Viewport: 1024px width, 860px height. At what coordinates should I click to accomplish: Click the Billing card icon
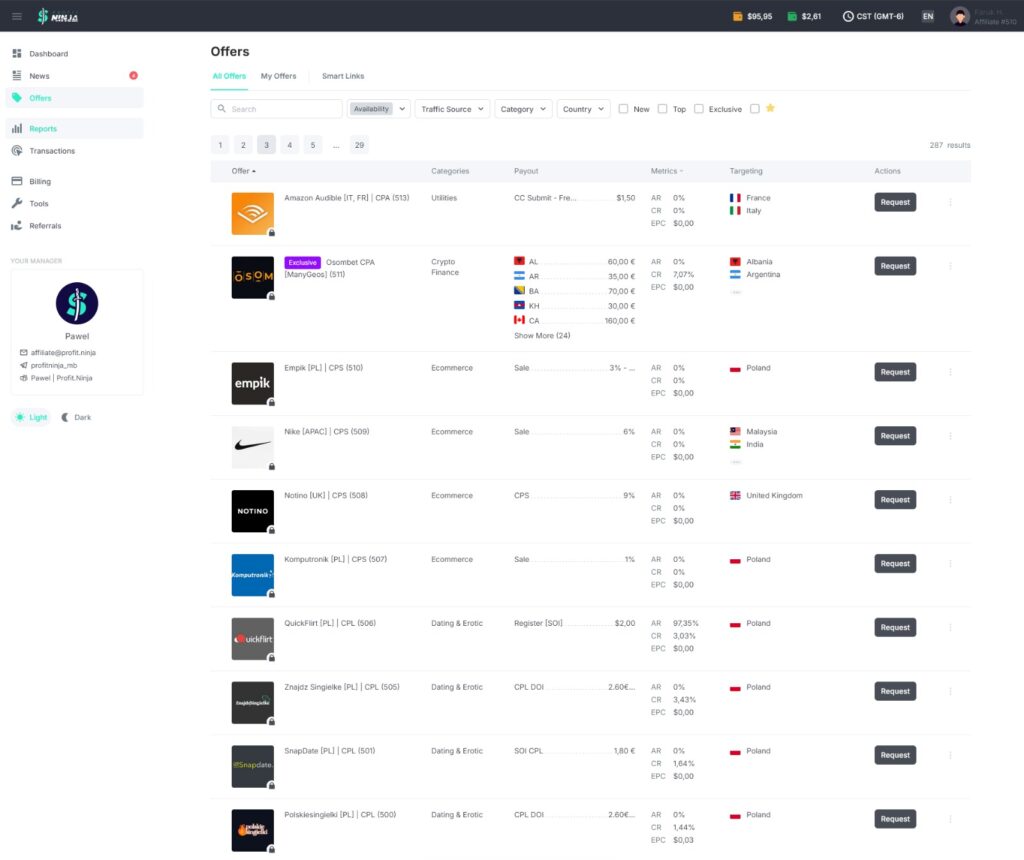point(17,182)
